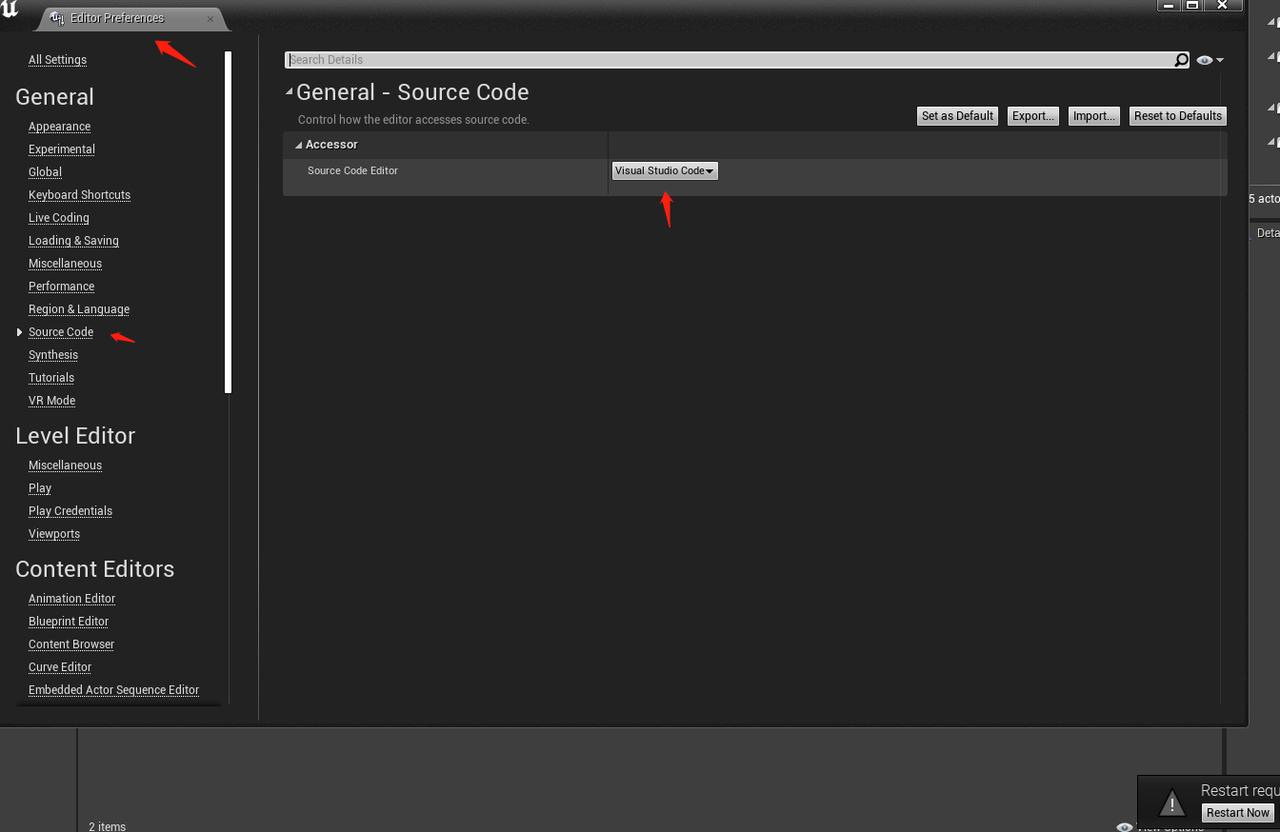Image resolution: width=1280 pixels, height=832 pixels.
Task: Open Synthesis settings
Action: (53, 355)
